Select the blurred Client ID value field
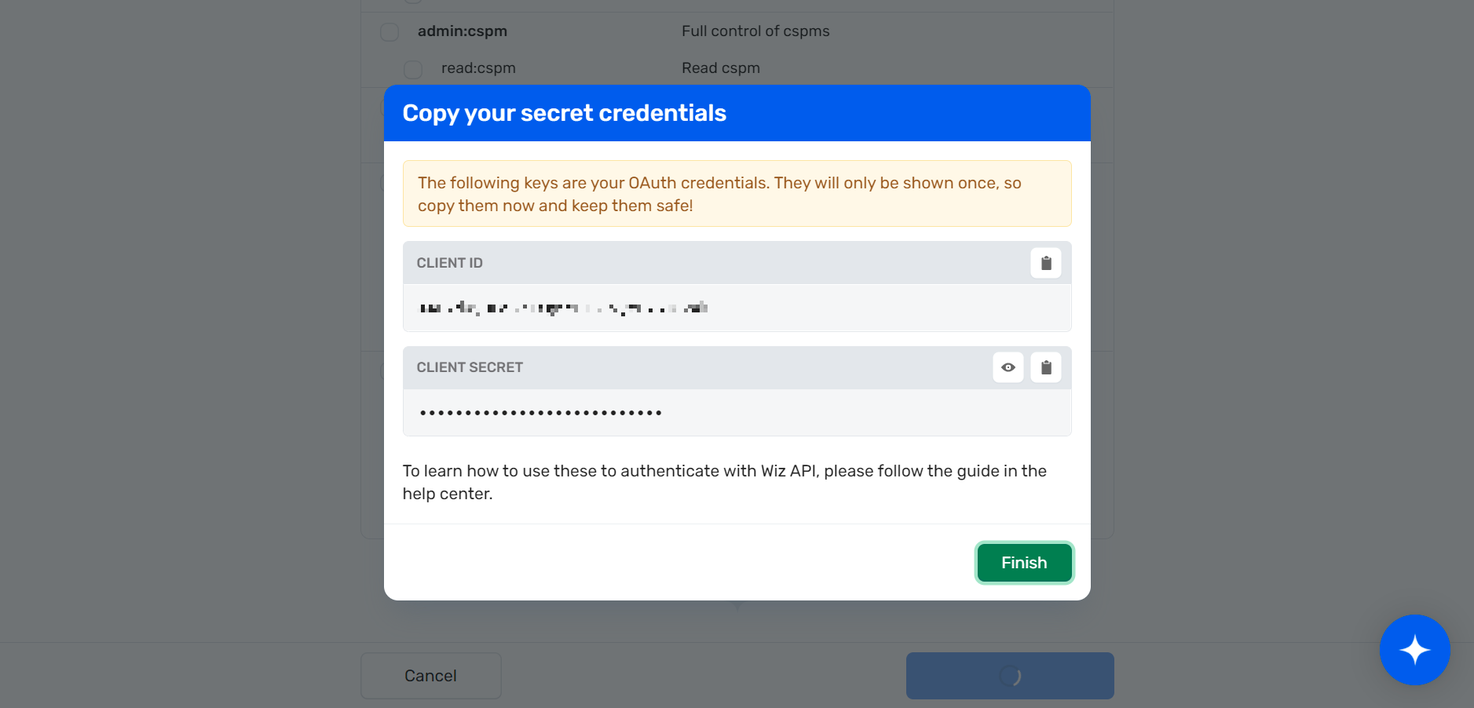This screenshot has width=1474, height=708. point(737,308)
